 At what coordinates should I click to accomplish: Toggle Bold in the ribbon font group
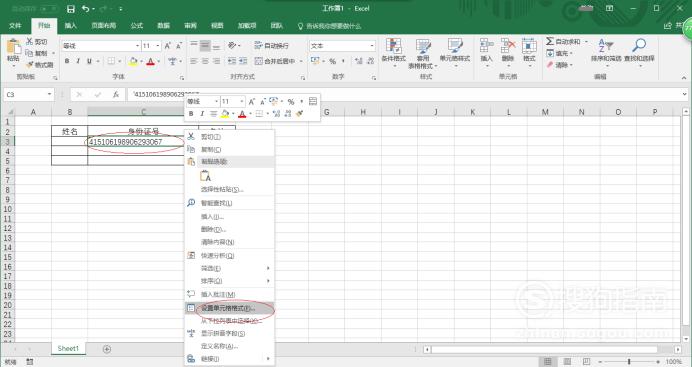click(67, 61)
